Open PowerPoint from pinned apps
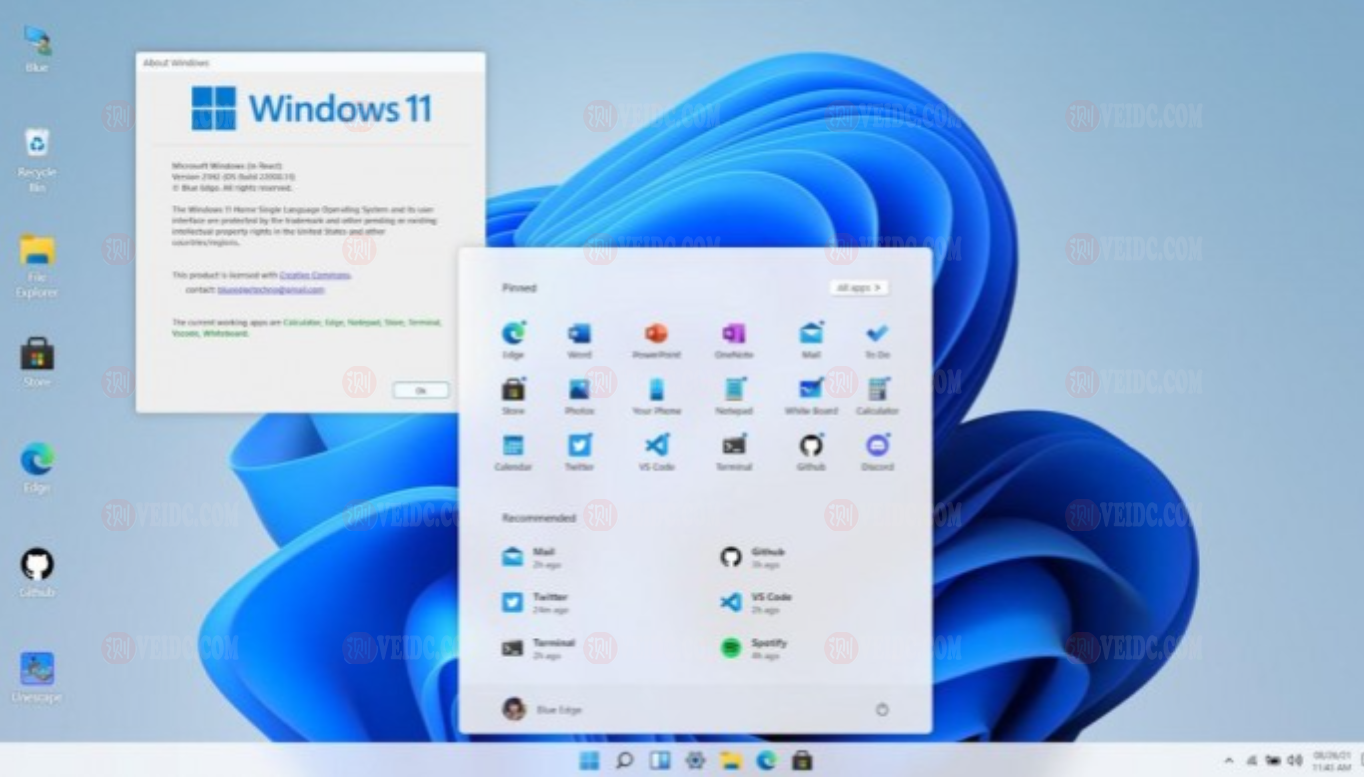 point(656,335)
